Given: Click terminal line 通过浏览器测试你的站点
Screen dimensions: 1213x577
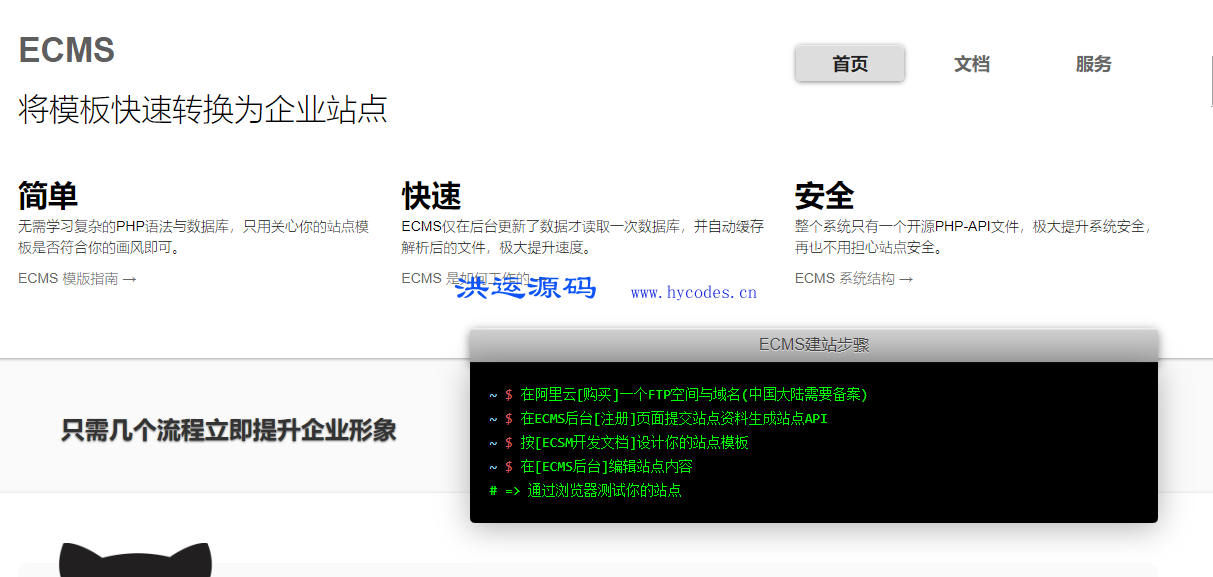Looking at the screenshot, I should 585,491.
